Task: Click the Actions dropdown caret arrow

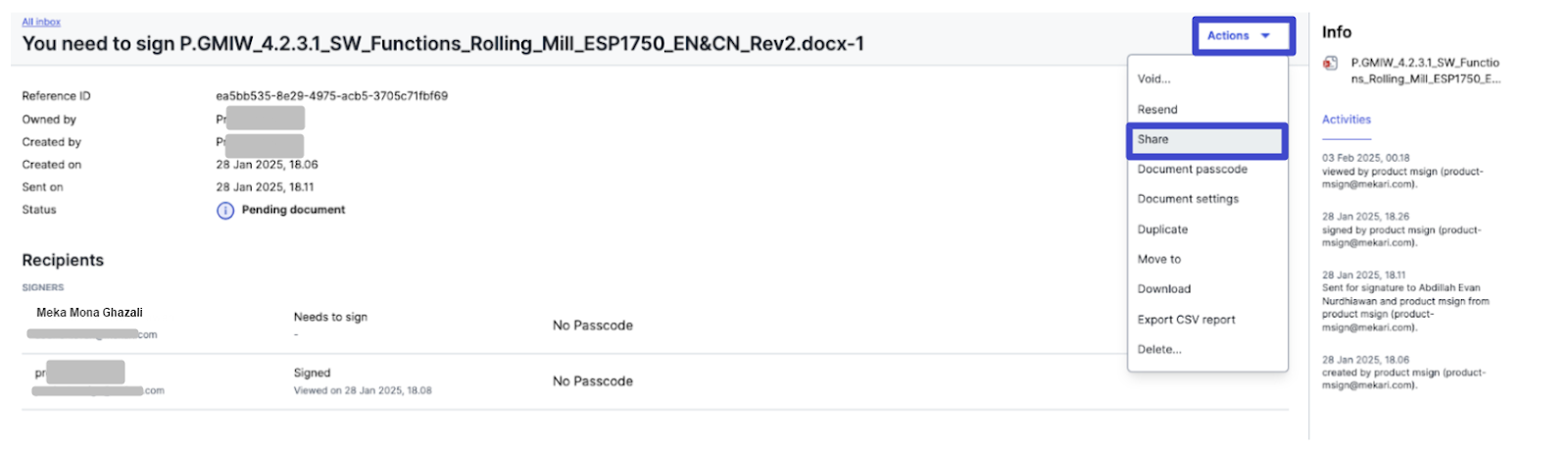Action: [1265, 36]
